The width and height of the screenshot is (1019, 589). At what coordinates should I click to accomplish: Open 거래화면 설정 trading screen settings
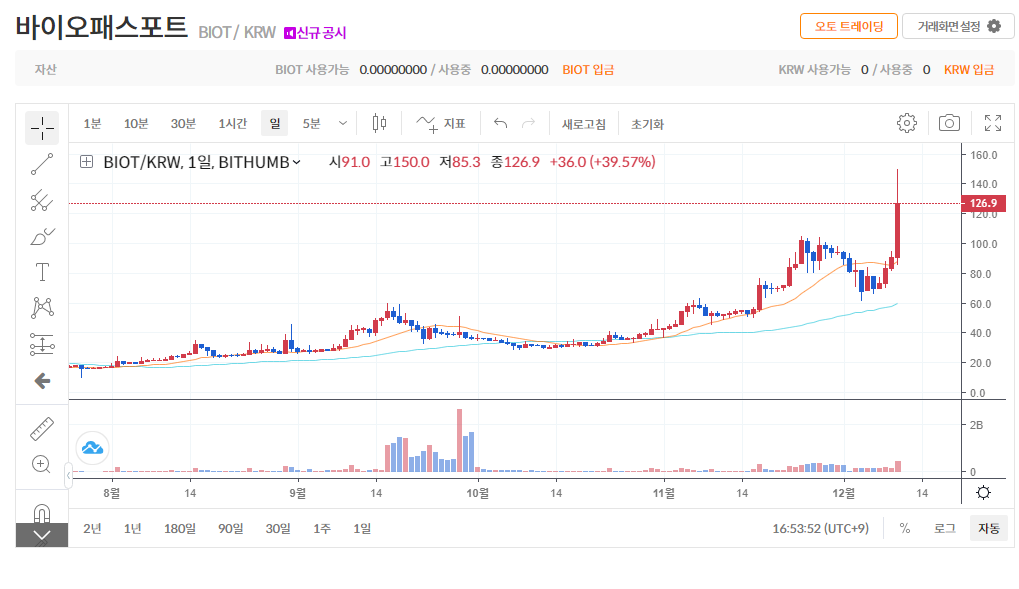958,27
